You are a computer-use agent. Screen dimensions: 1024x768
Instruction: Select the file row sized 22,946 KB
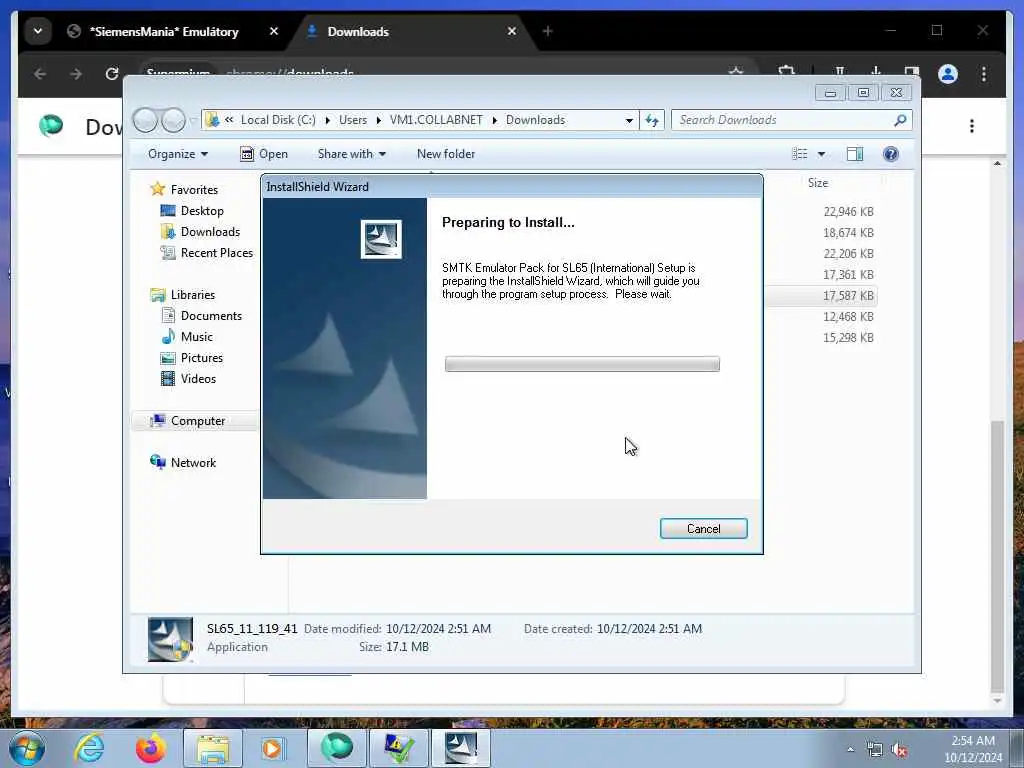[848, 212]
